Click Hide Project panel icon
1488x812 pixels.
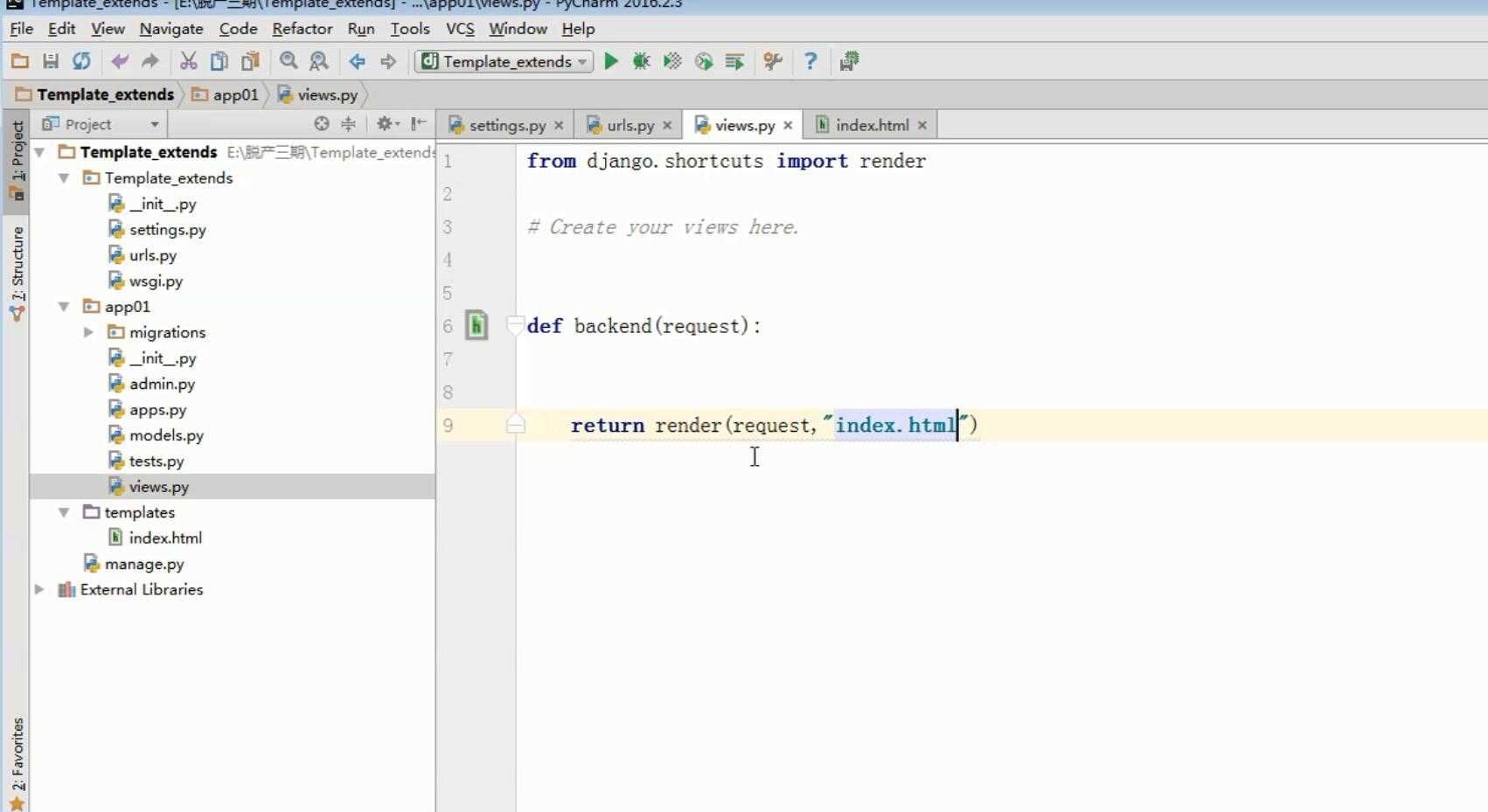click(419, 124)
